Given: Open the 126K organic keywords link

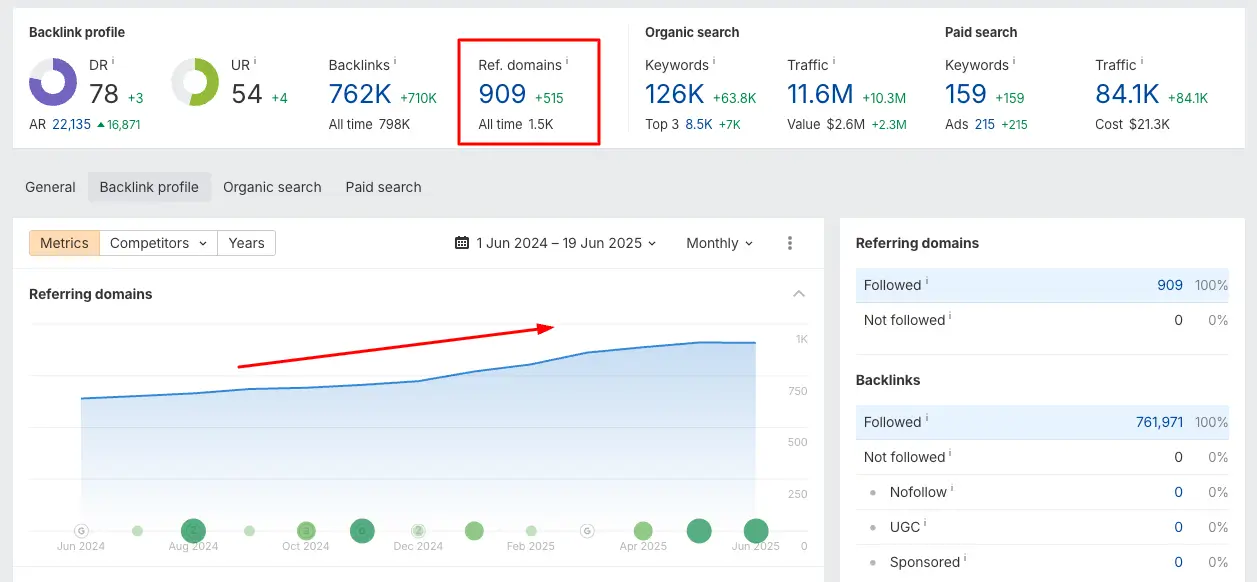Looking at the screenshot, I should pos(675,94).
